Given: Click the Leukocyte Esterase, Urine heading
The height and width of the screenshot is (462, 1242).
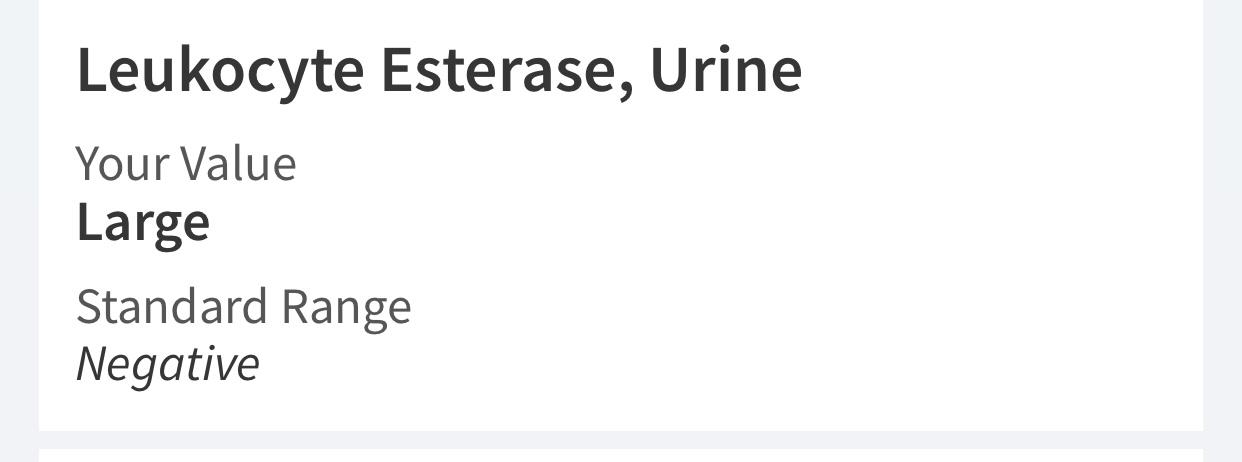Looking at the screenshot, I should coord(439,71).
